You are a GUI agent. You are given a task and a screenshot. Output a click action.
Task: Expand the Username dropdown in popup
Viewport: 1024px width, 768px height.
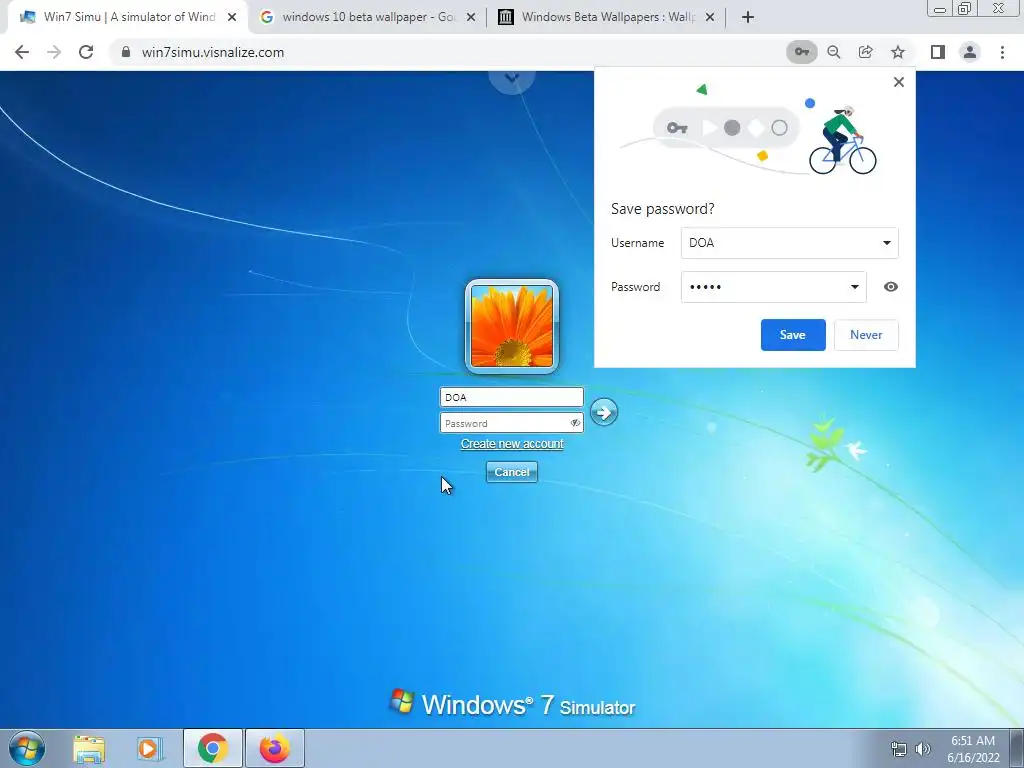886,243
